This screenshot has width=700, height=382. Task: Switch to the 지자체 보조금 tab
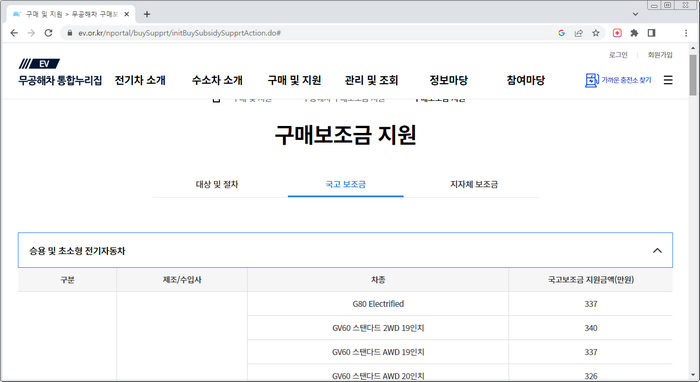coord(474,184)
